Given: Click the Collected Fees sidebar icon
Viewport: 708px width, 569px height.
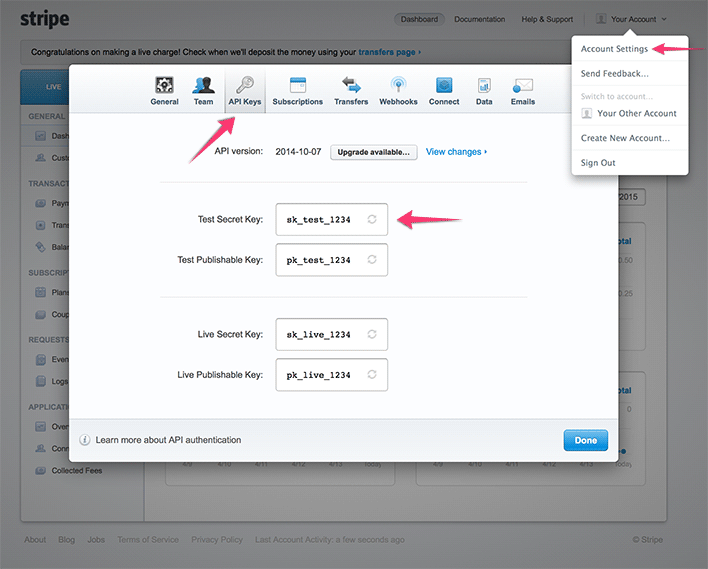Looking at the screenshot, I should point(41,471).
